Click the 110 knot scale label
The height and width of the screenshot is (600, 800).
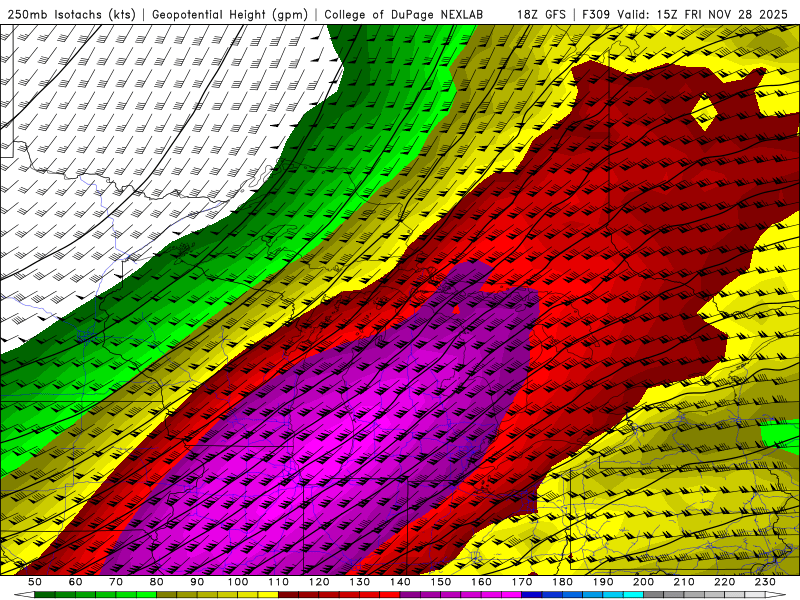[278, 582]
